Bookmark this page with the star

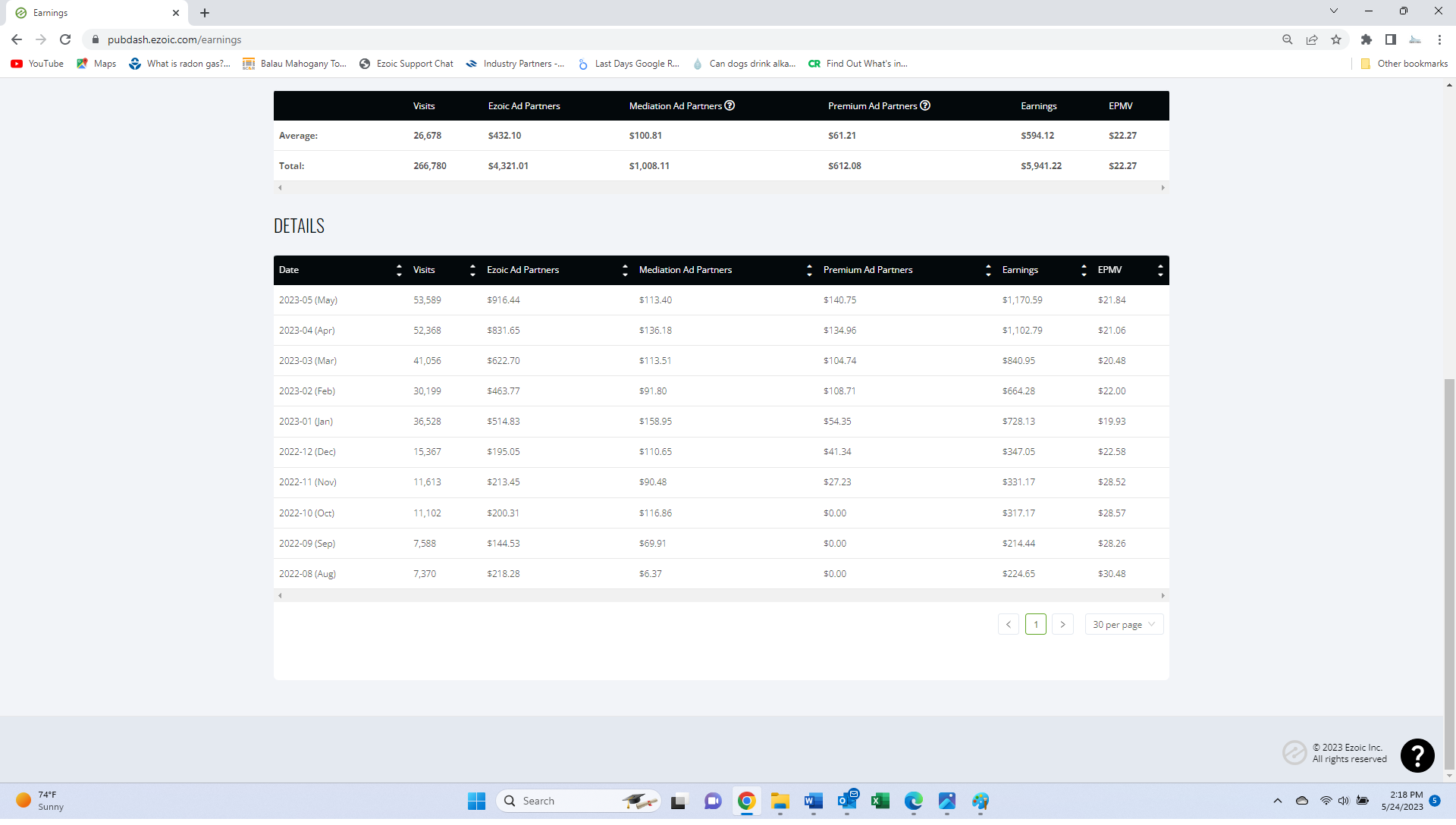pos(1336,39)
